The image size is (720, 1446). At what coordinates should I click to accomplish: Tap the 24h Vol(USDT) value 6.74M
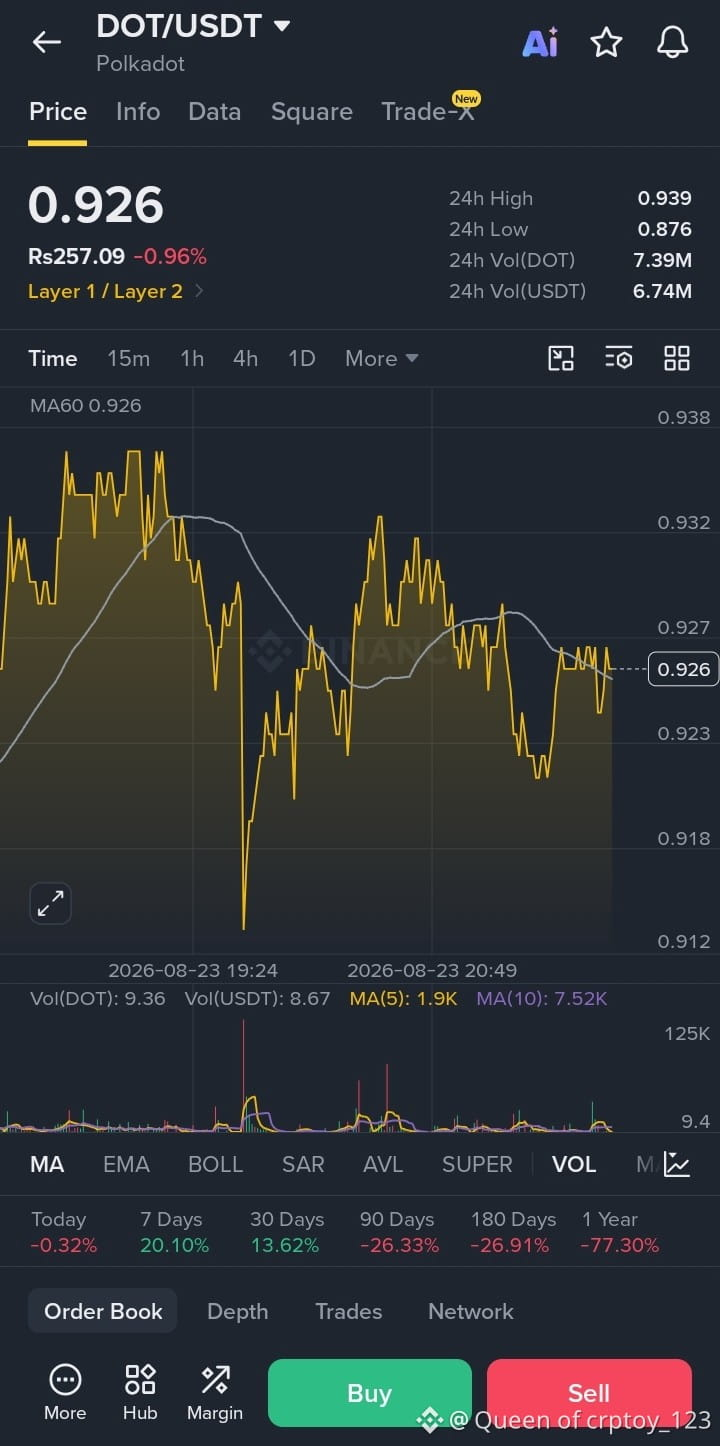coord(663,291)
